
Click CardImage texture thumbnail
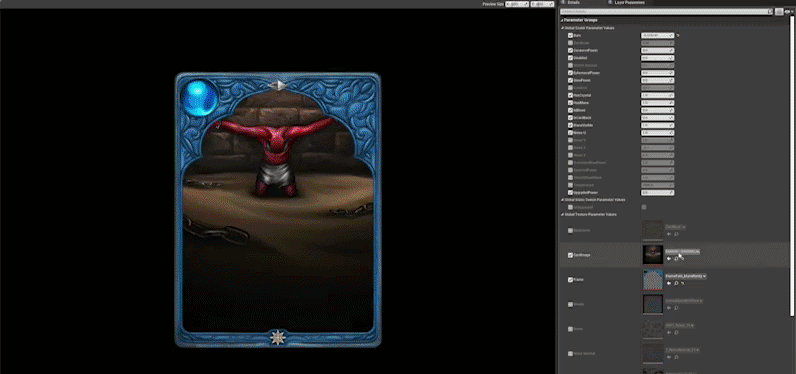tap(652, 255)
